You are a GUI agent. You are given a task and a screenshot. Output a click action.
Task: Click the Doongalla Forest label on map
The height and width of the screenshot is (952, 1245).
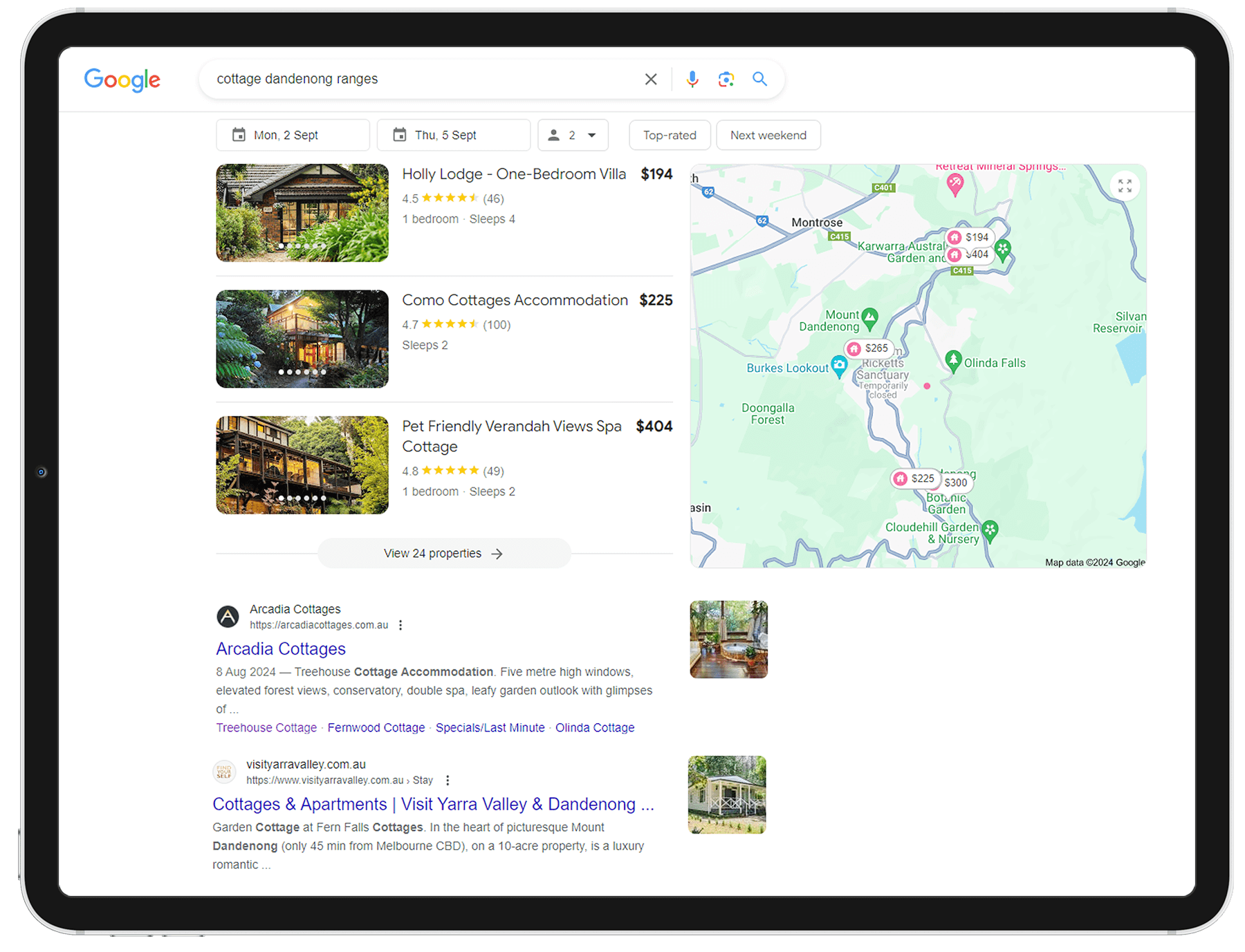coord(768,413)
